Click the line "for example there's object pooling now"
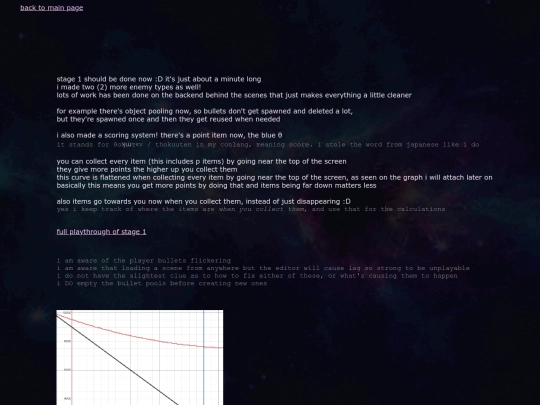 tap(205, 111)
